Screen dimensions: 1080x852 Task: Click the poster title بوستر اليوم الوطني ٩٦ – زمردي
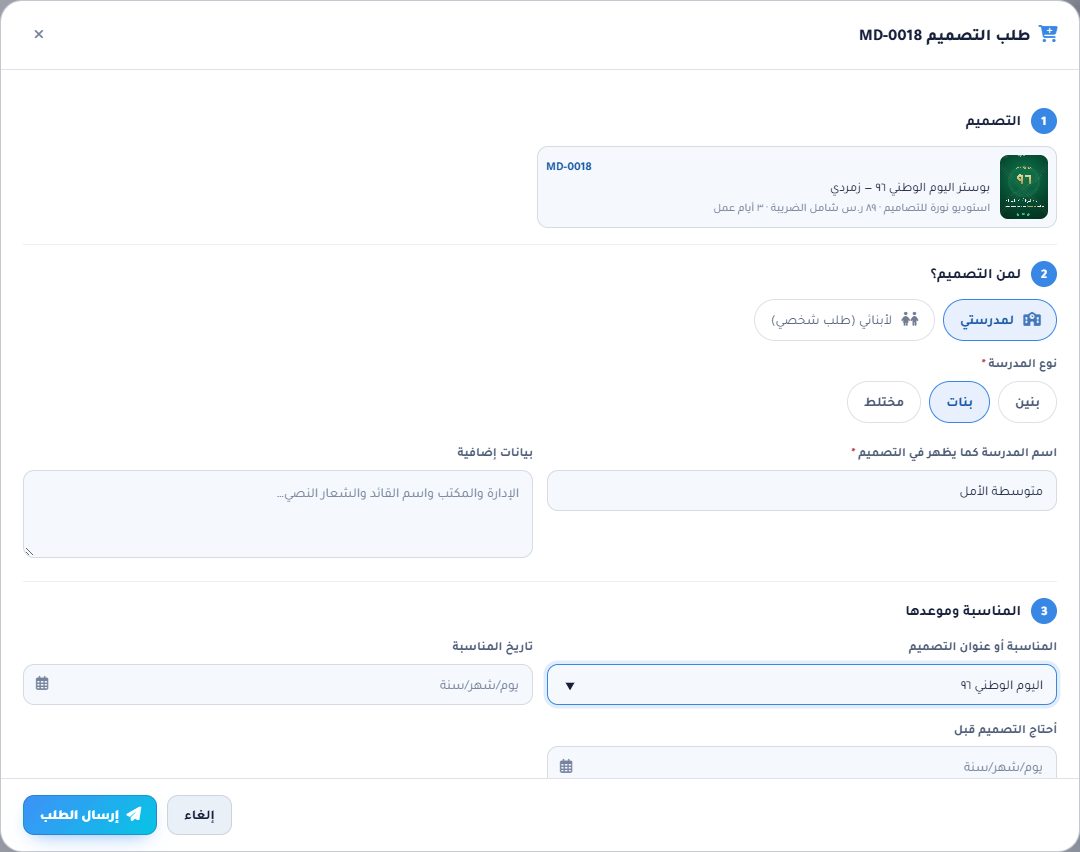(x=909, y=187)
